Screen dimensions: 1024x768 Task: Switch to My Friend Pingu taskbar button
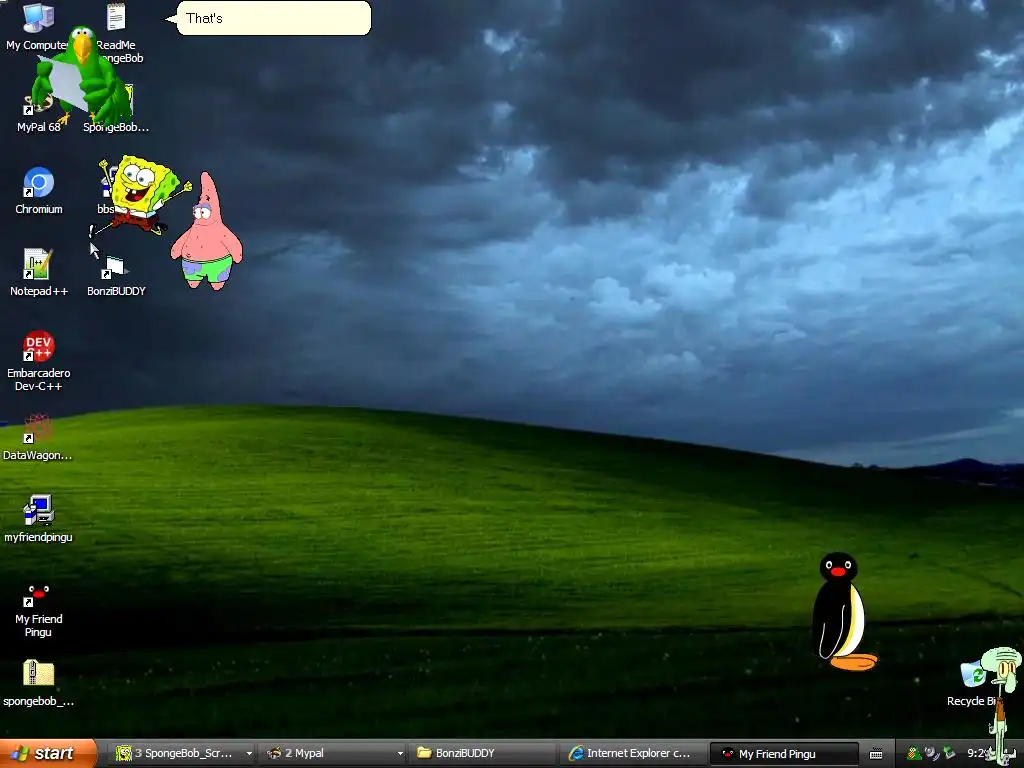coord(784,754)
